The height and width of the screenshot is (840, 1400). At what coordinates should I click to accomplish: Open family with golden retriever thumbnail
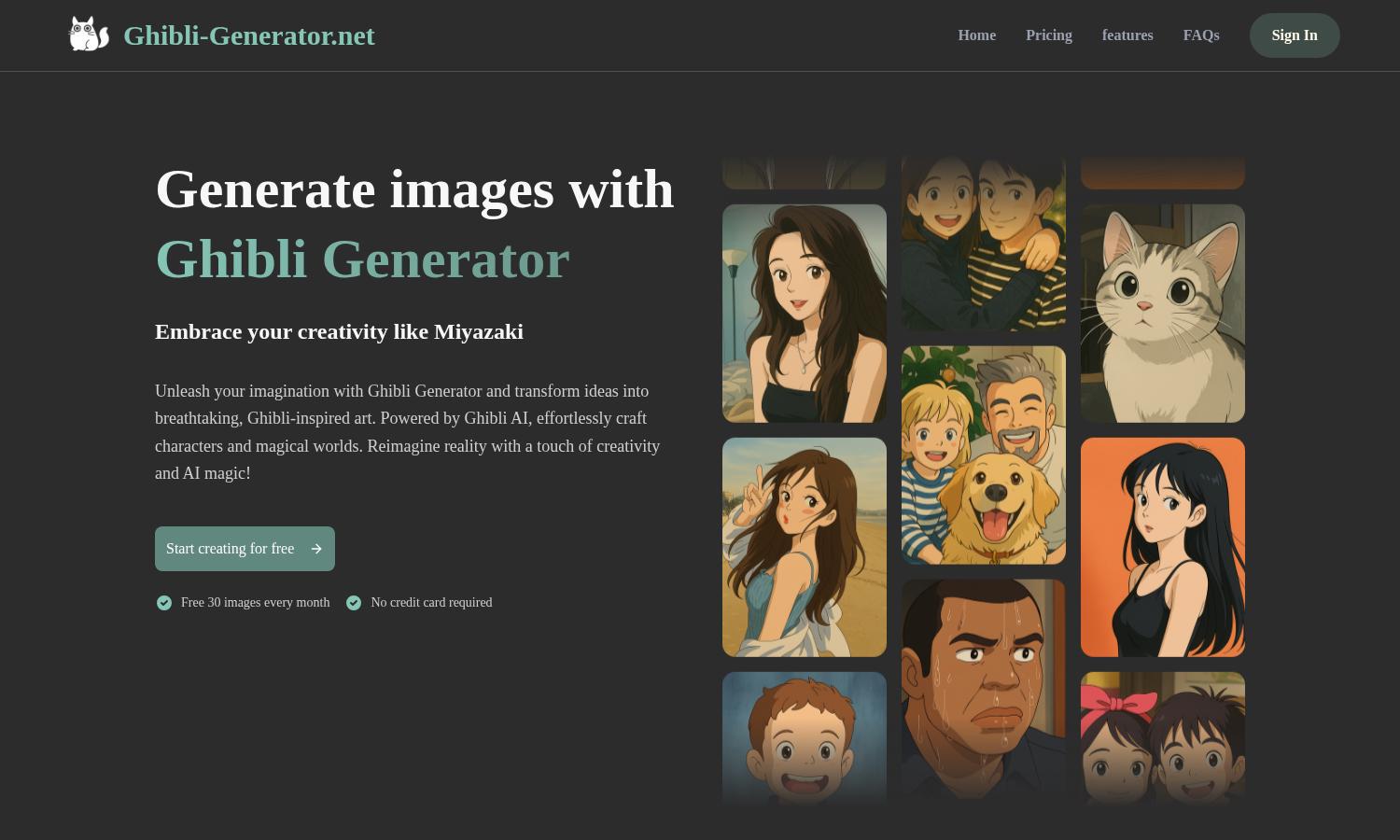click(984, 455)
